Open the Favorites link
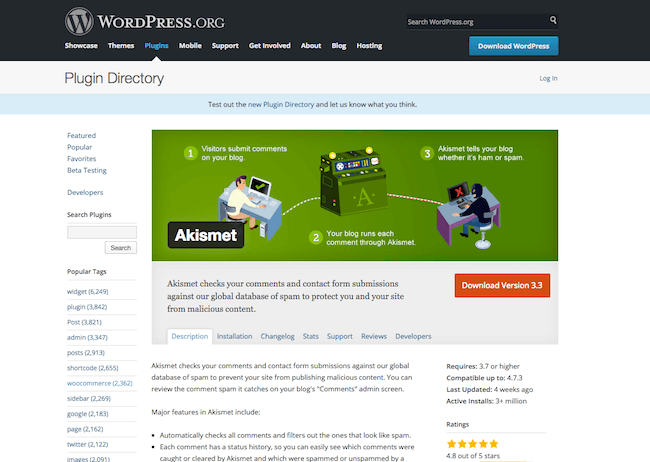The width and height of the screenshot is (650, 462). (x=81, y=159)
